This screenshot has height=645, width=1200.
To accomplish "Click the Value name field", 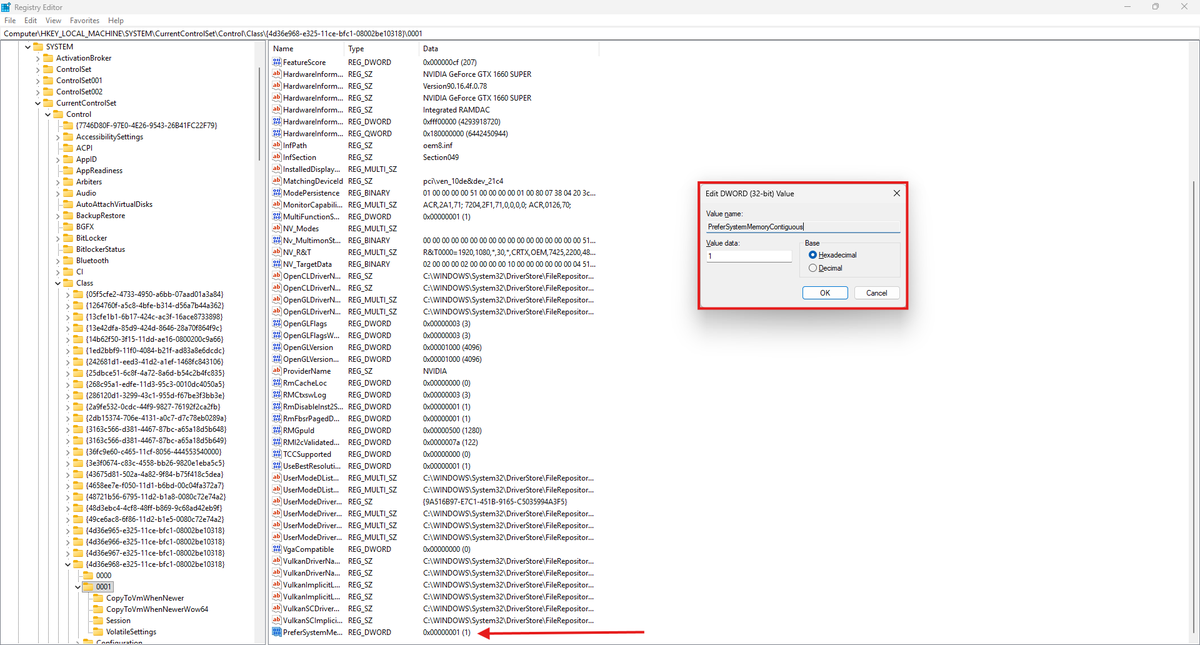I will 803,227.
